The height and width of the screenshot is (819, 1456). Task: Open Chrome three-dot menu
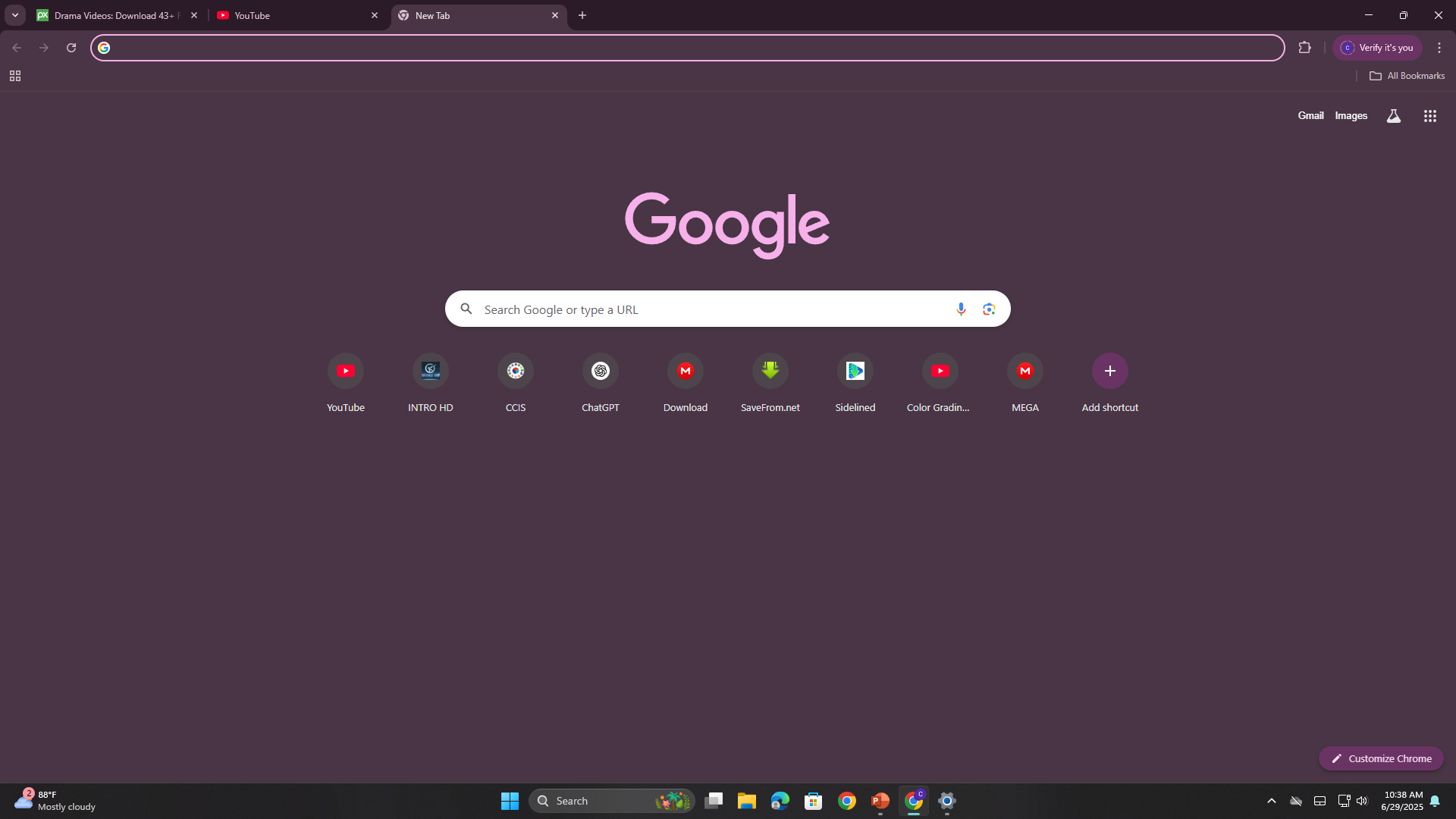1439,48
